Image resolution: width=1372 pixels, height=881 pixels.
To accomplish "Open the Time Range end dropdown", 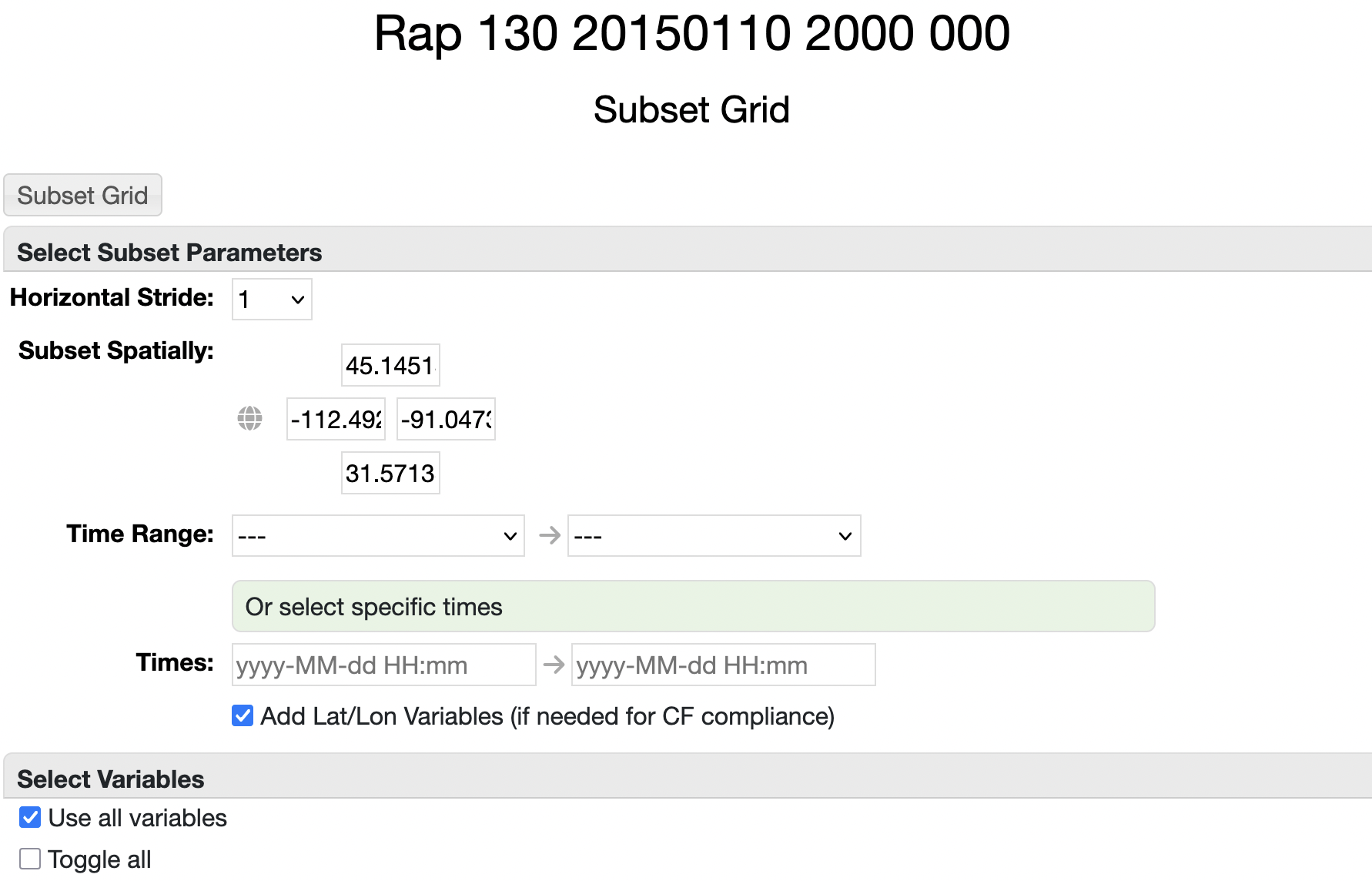I will click(714, 536).
